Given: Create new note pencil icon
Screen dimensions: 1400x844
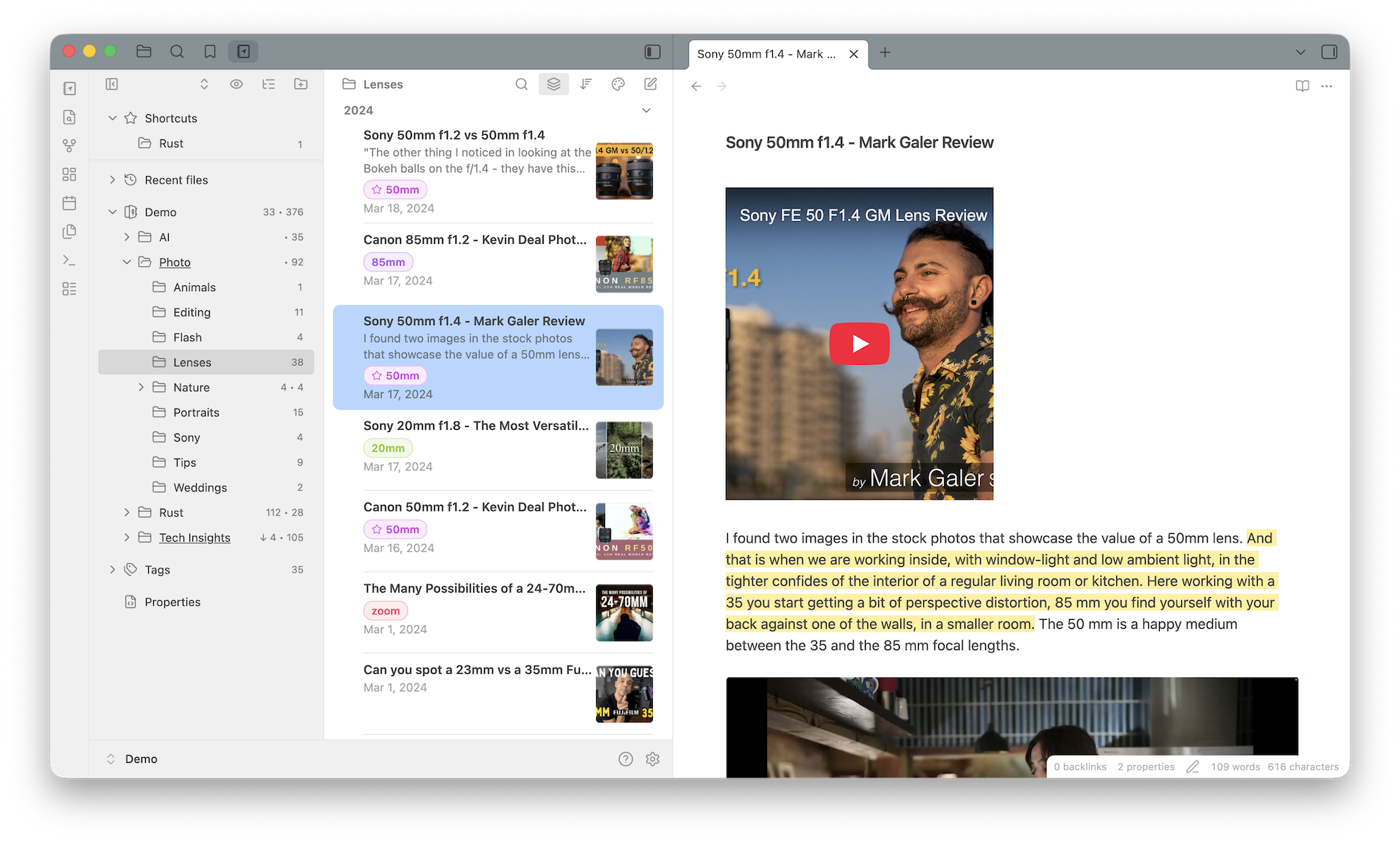Looking at the screenshot, I should [651, 84].
